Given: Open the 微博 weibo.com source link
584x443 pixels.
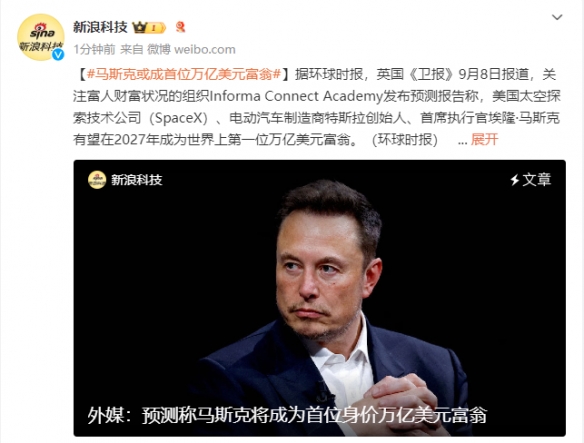Looking at the screenshot, I should point(191,49).
